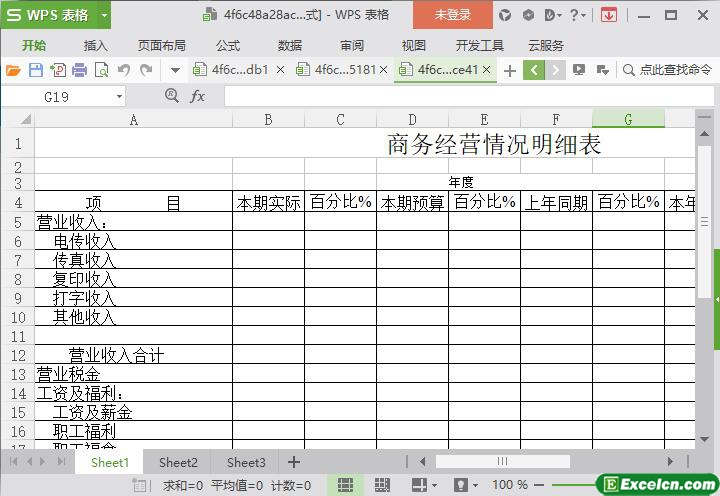Close the 4f6c...db1 document tab
The height and width of the screenshot is (496, 720).
(x=280, y=70)
